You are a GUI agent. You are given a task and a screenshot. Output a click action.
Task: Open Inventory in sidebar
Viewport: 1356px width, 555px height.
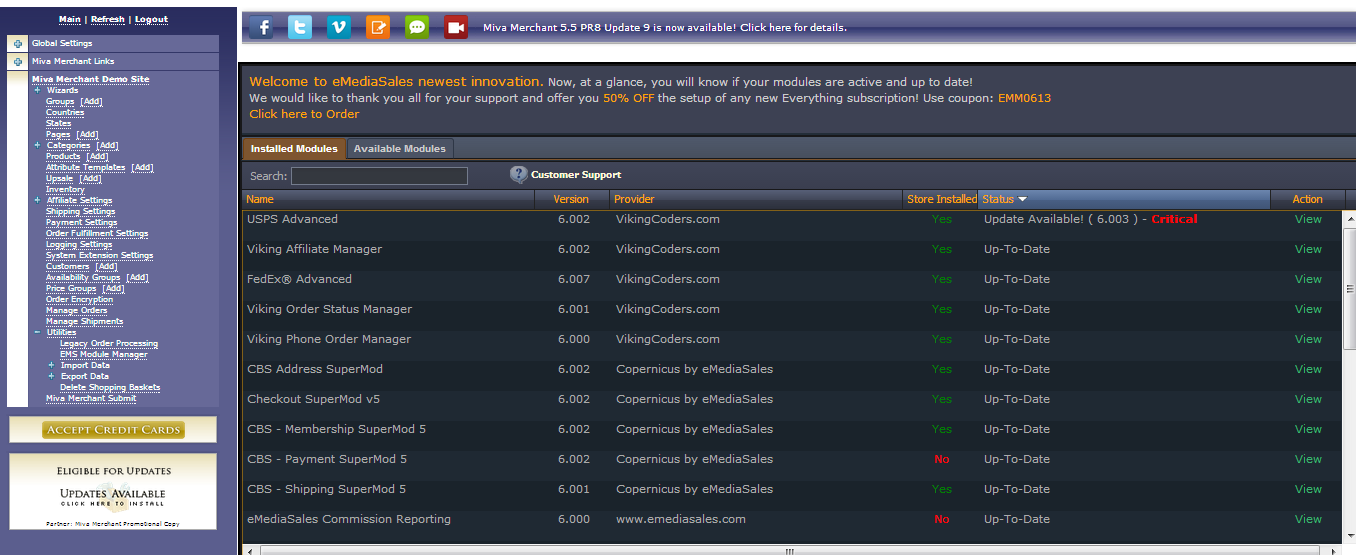point(65,189)
